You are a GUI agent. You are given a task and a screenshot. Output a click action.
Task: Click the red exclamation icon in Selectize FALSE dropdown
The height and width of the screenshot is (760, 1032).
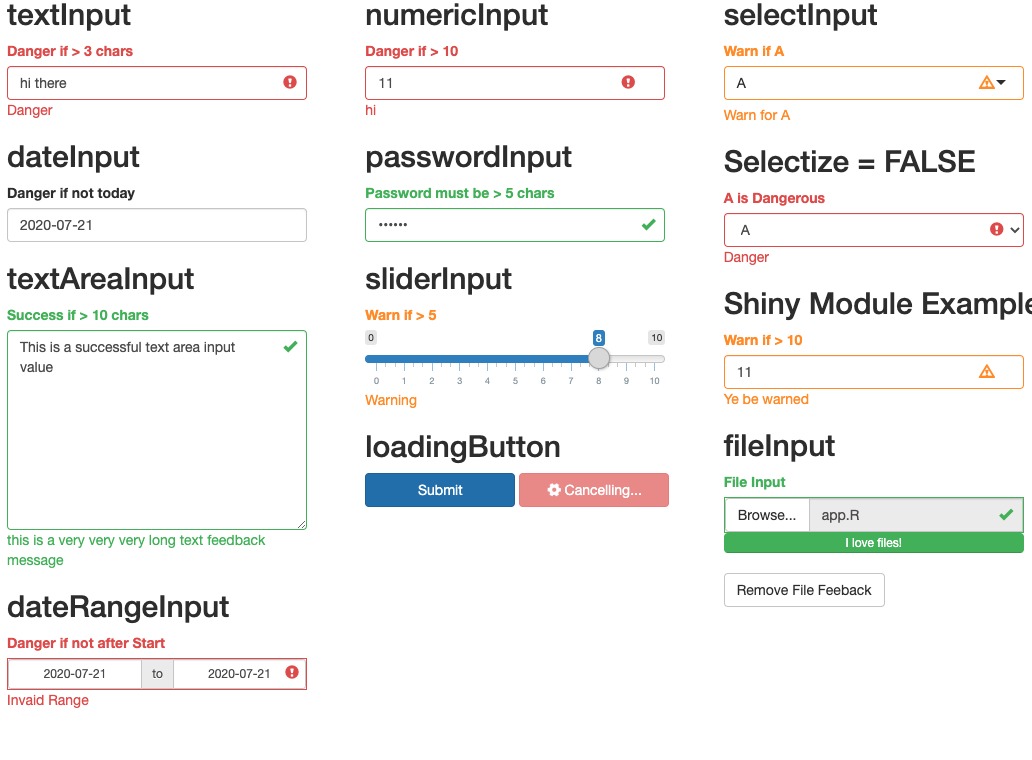click(996, 229)
